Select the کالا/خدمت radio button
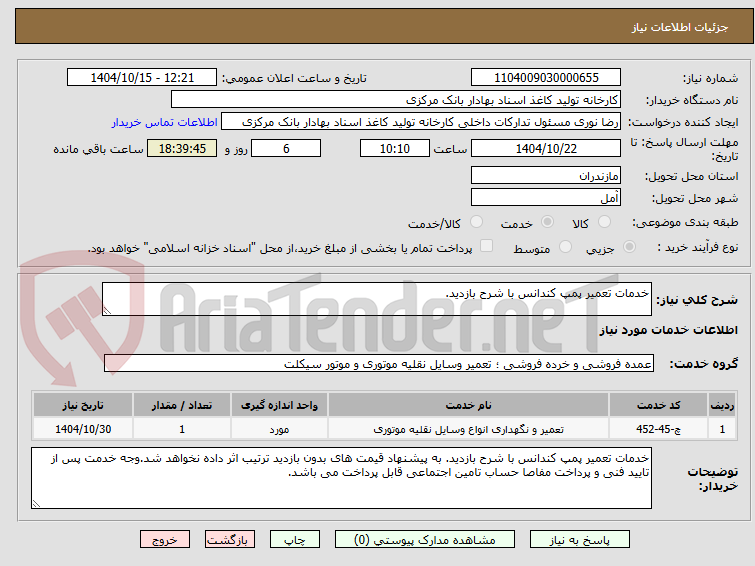Screen dimensions: 755x566 476,222
